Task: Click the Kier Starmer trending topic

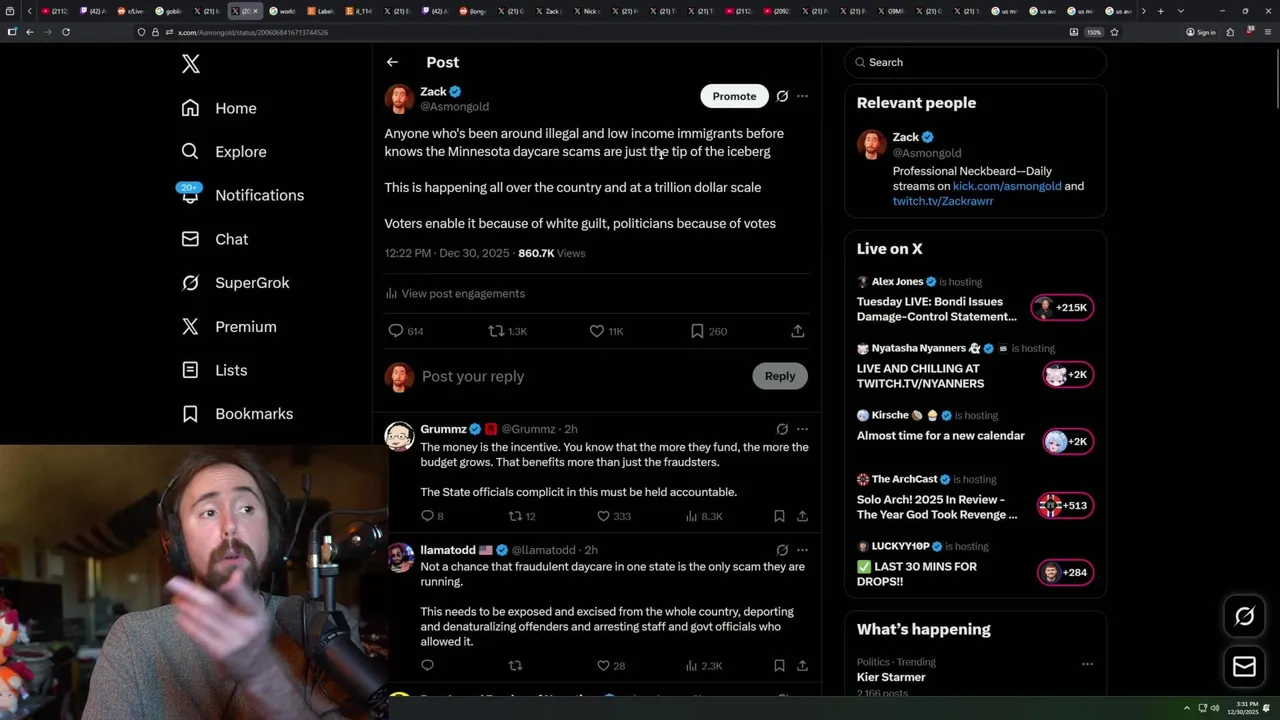Action: point(891,677)
